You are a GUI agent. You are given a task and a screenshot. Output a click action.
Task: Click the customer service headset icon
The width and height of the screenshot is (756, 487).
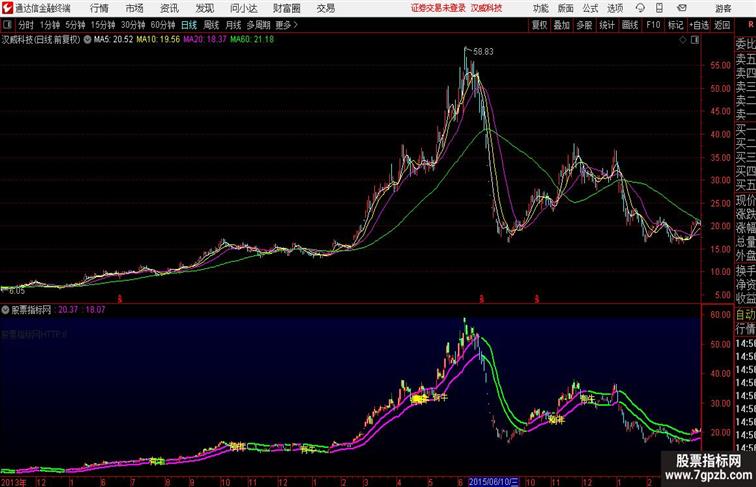pos(640,8)
